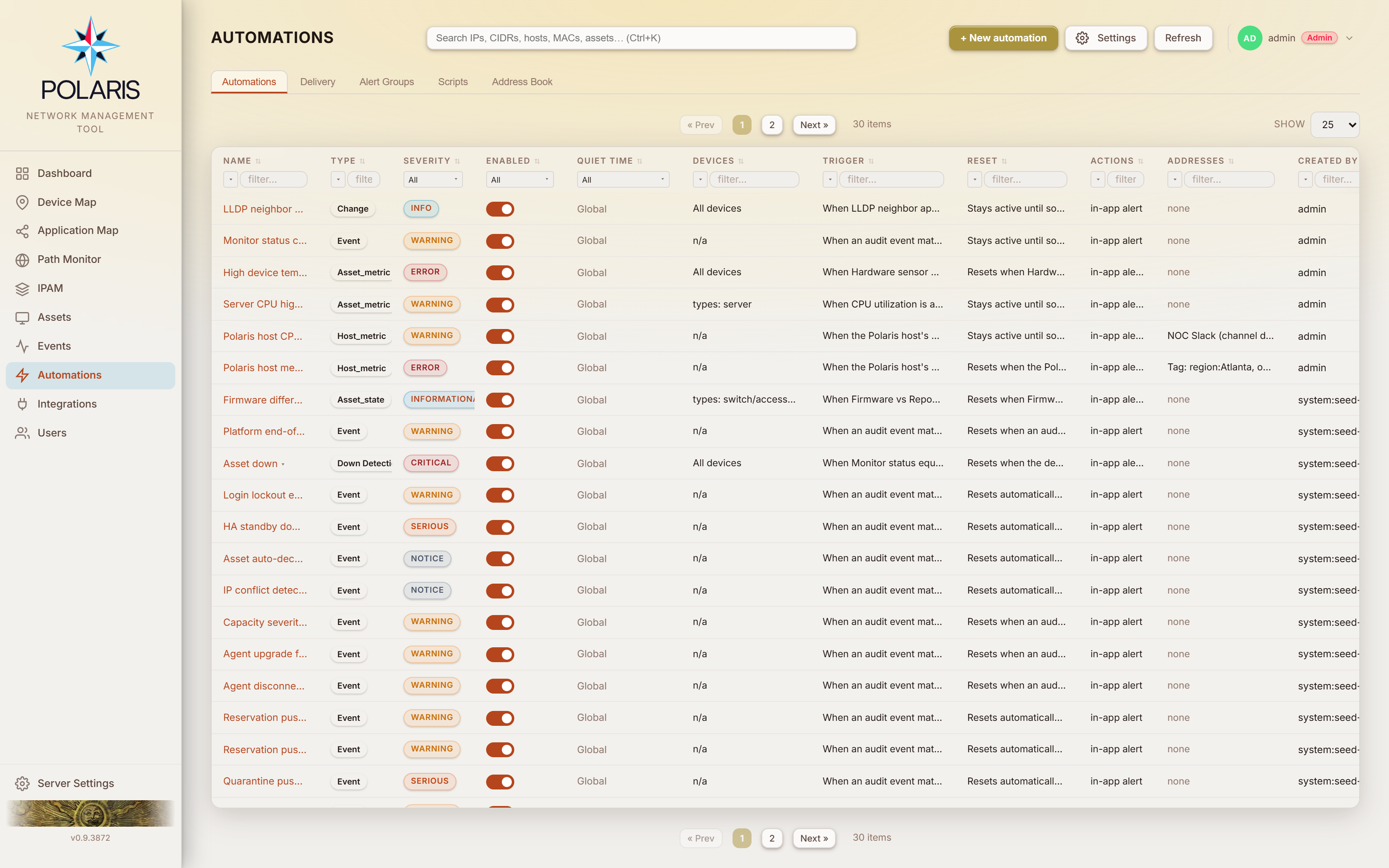Screen dimensions: 1389x868
Task: Click the Path Monitor globe icon
Action: 22,260
